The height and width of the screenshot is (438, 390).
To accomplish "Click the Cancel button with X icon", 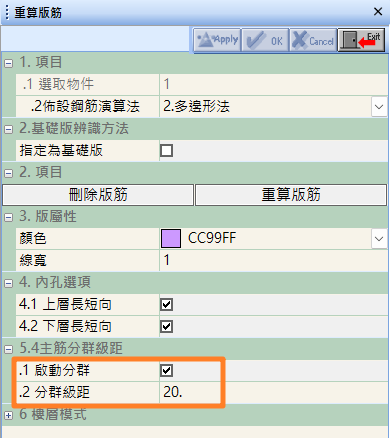I will coord(313,40).
